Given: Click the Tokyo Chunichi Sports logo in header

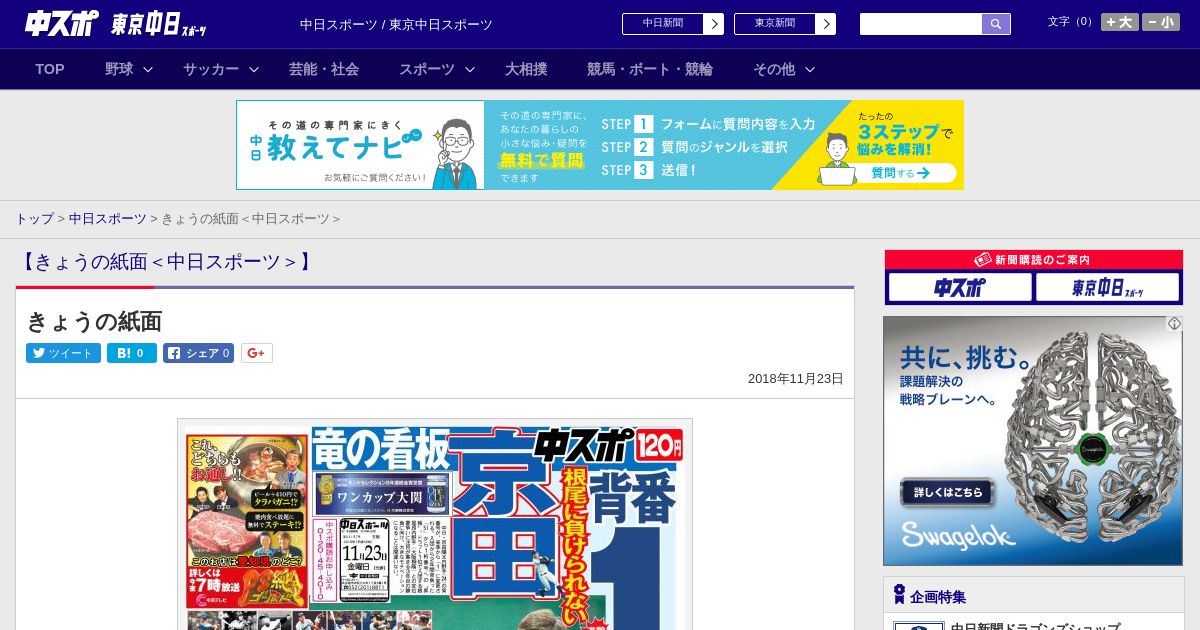Looking at the screenshot, I should [159, 24].
